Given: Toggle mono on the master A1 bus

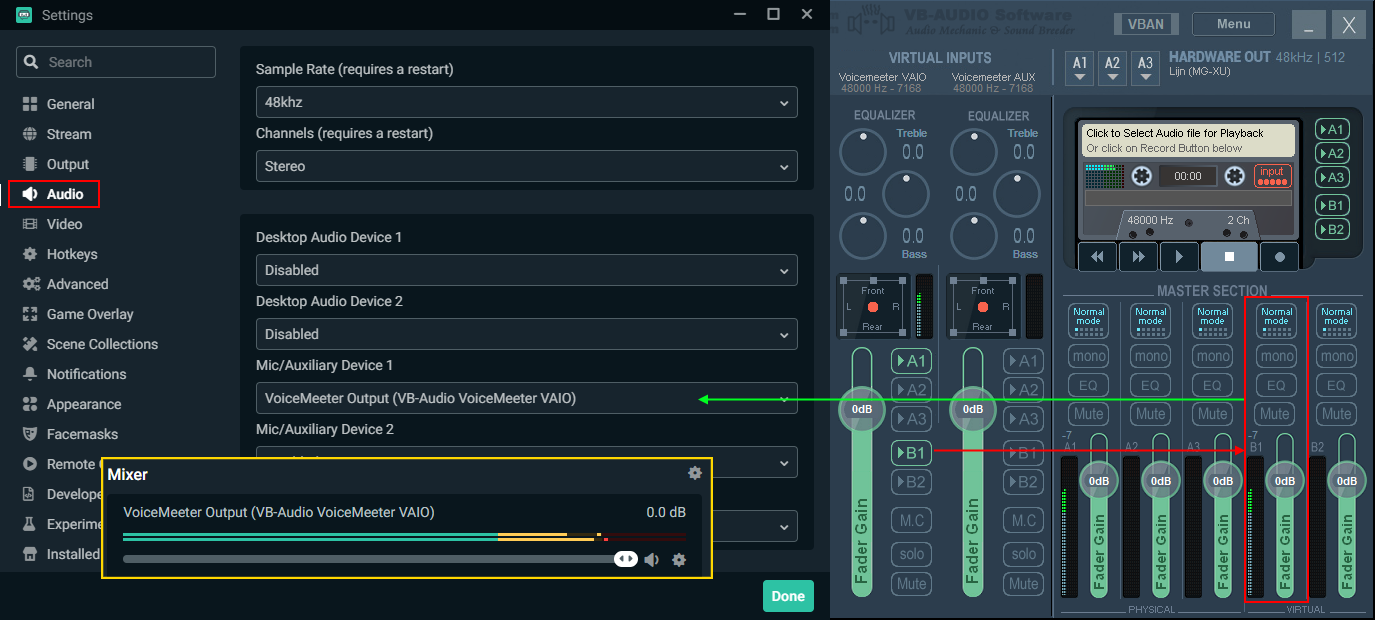Looking at the screenshot, I should pyautogui.click(x=1089, y=356).
